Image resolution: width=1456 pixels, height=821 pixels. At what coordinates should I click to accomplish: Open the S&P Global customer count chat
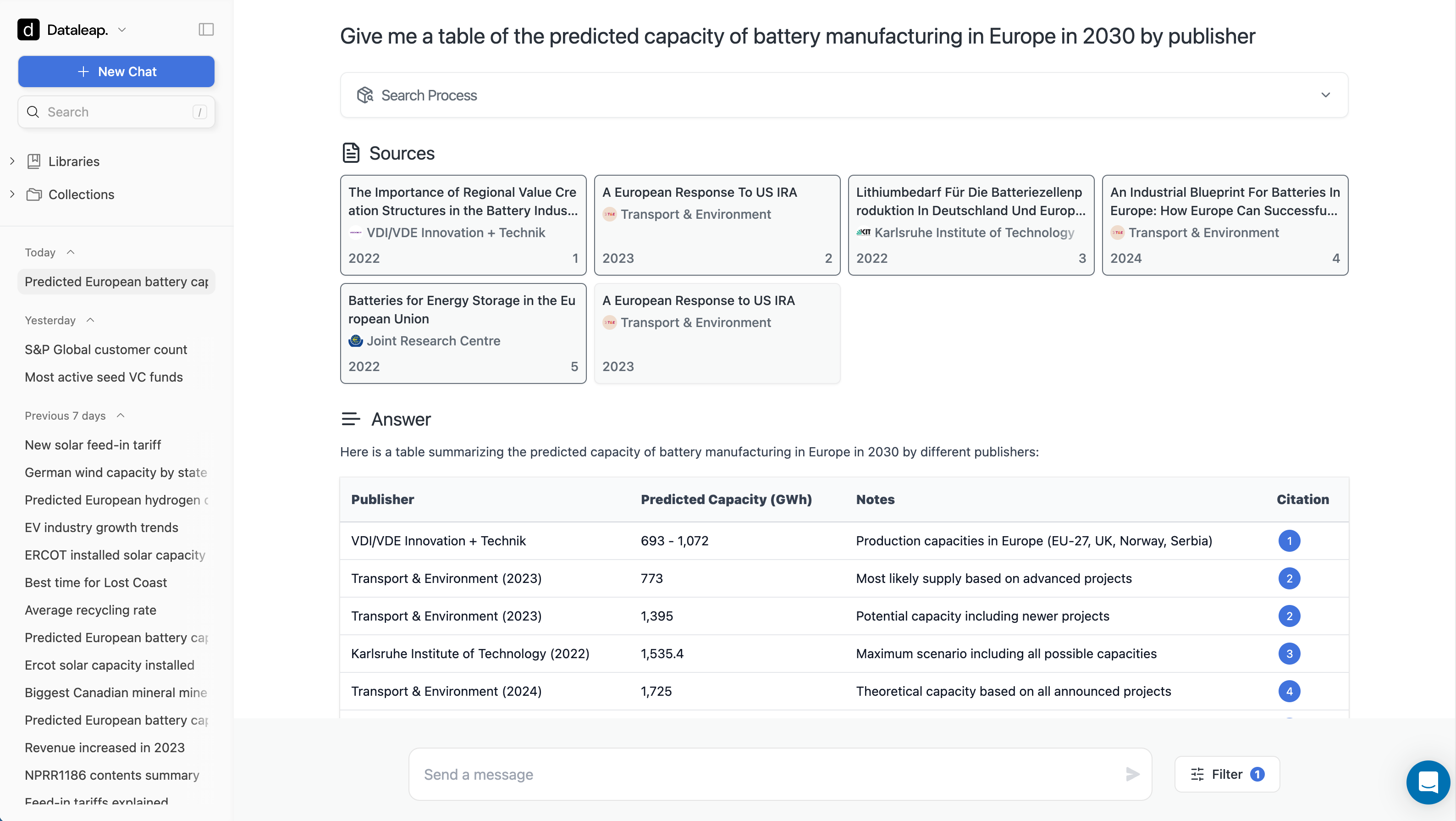[106, 349]
